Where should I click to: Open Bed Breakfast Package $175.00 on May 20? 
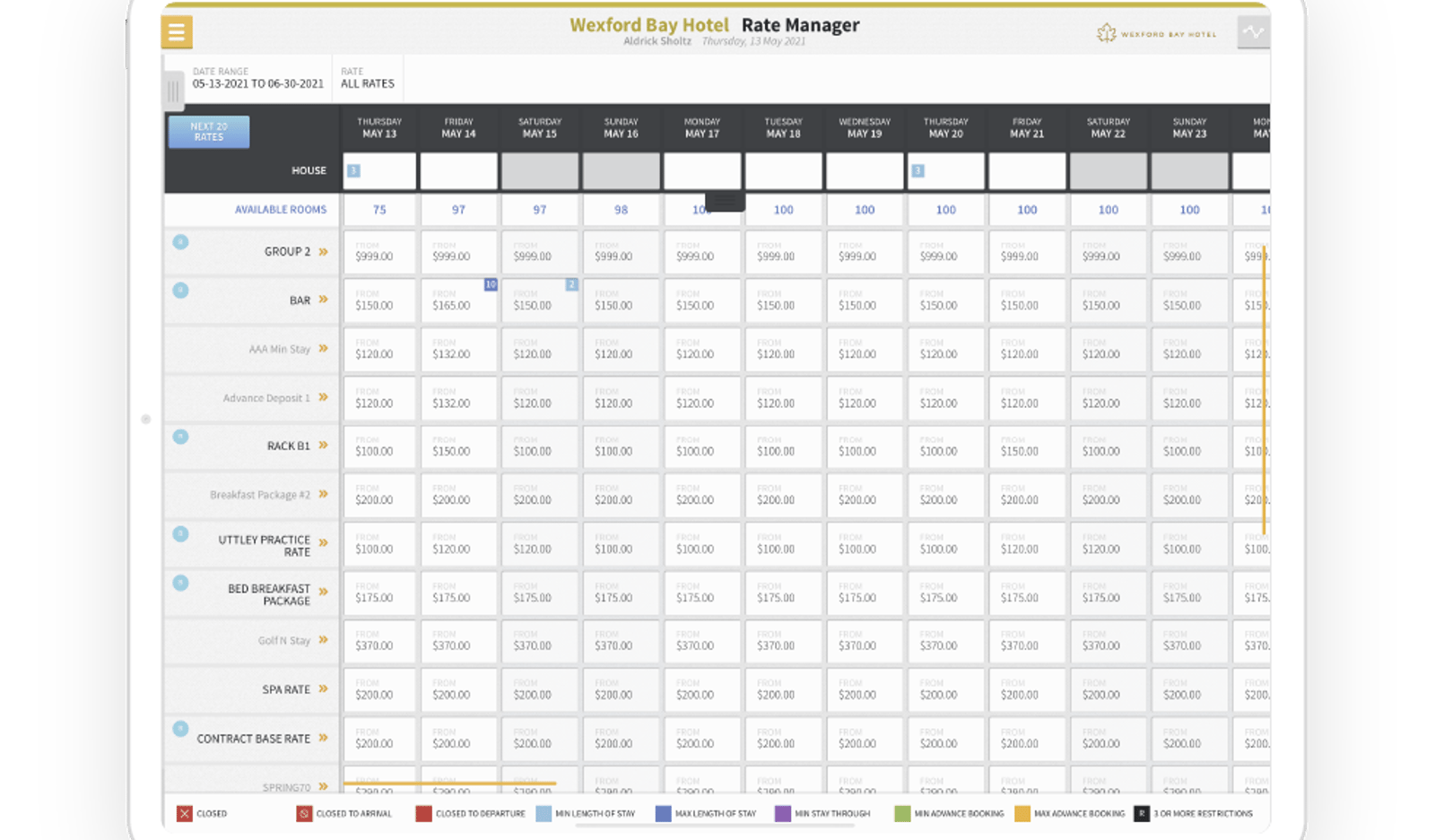(945, 593)
